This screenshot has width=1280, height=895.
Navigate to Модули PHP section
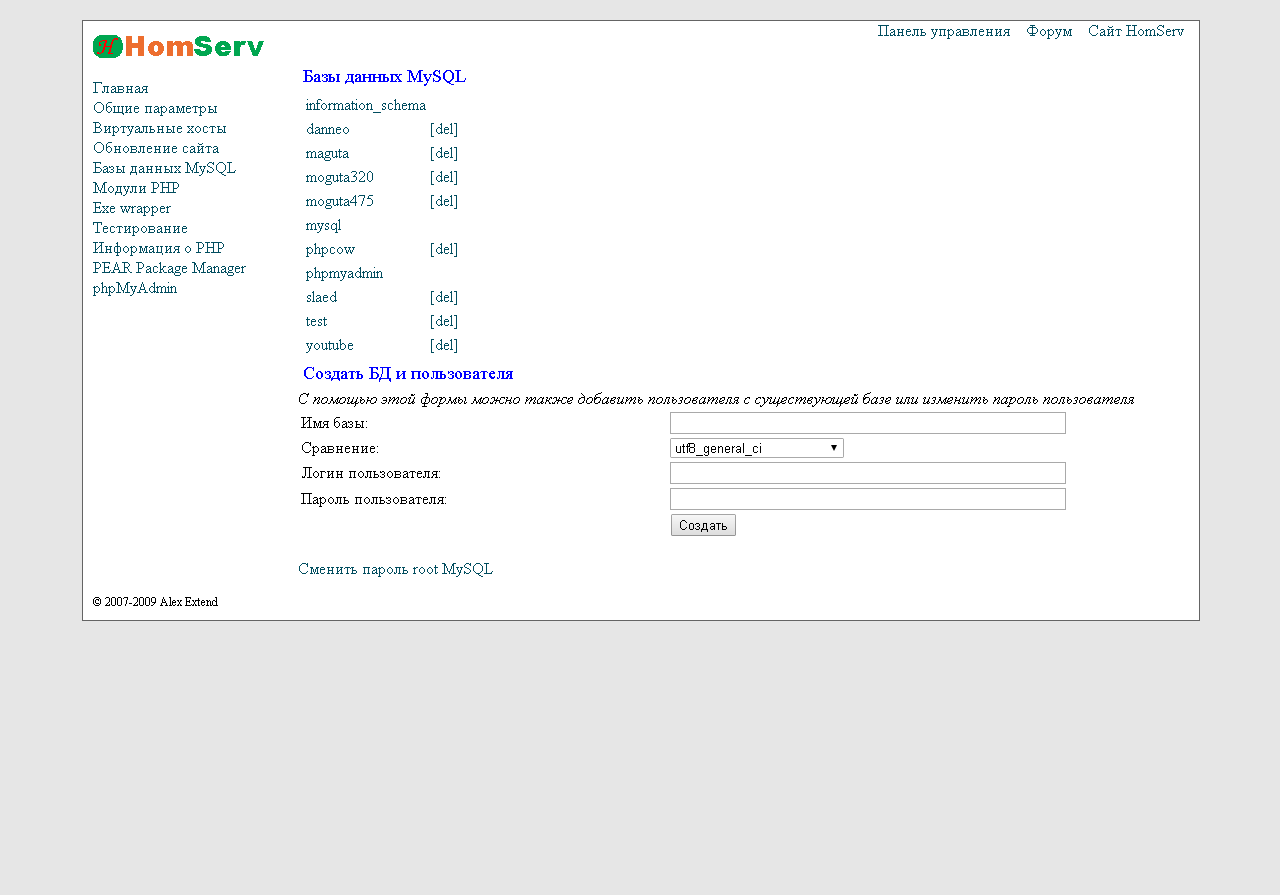(136, 188)
